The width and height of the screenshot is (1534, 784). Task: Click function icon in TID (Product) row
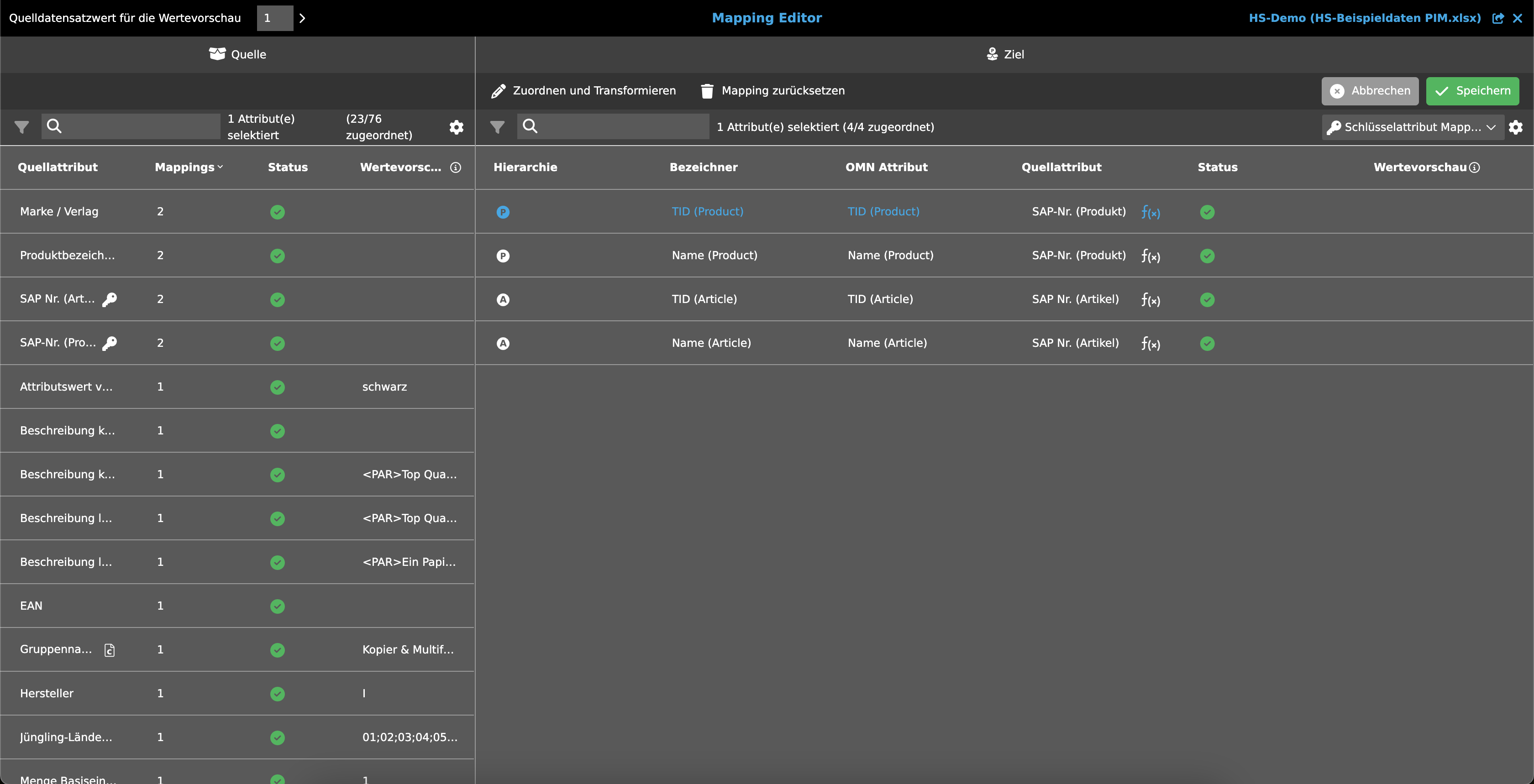pos(1150,212)
